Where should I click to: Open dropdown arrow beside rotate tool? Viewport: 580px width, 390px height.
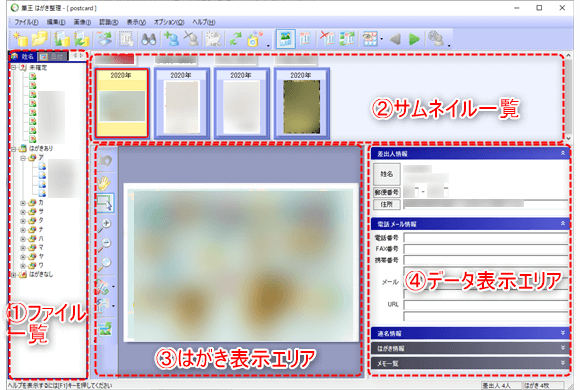(113, 287)
